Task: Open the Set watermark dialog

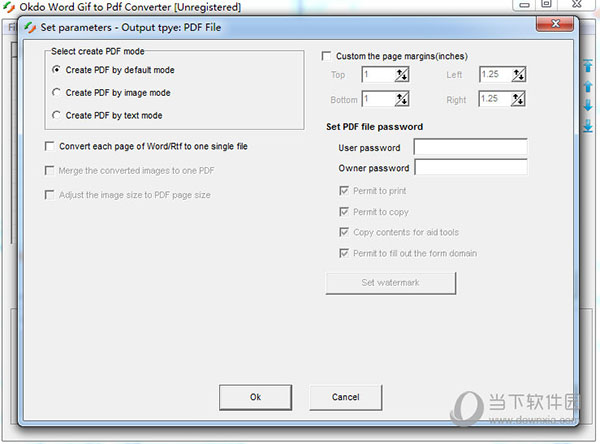Action: click(x=391, y=283)
